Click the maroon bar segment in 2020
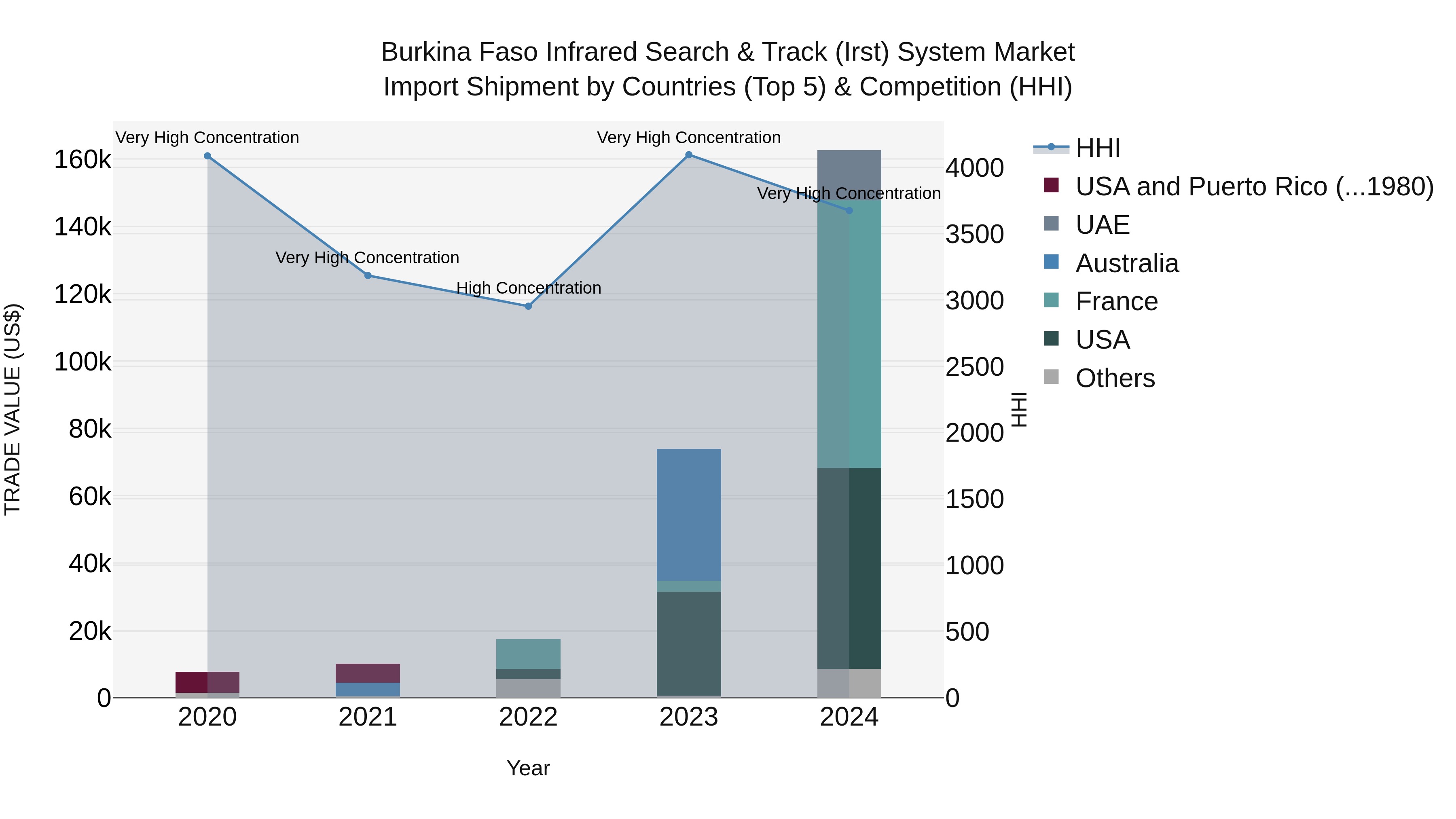 pyautogui.click(x=207, y=682)
